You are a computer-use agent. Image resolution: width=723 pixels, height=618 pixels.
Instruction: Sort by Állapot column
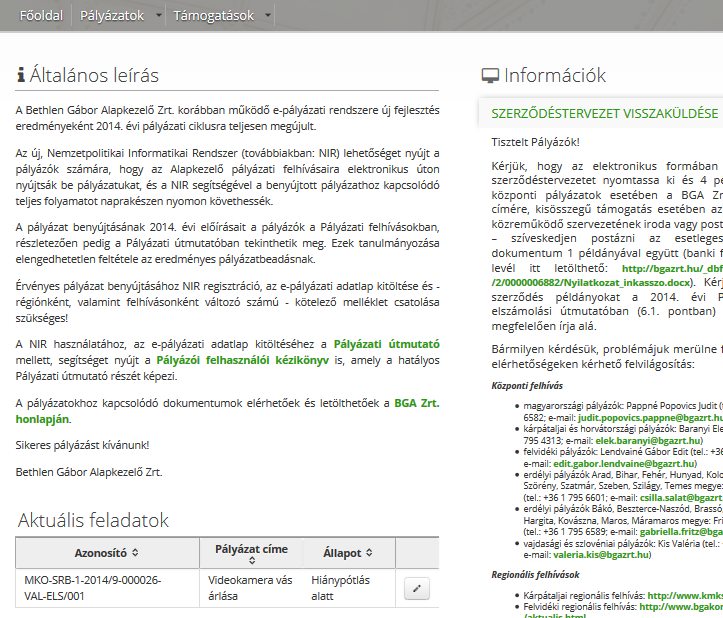pyautogui.click(x=348, y=553)
